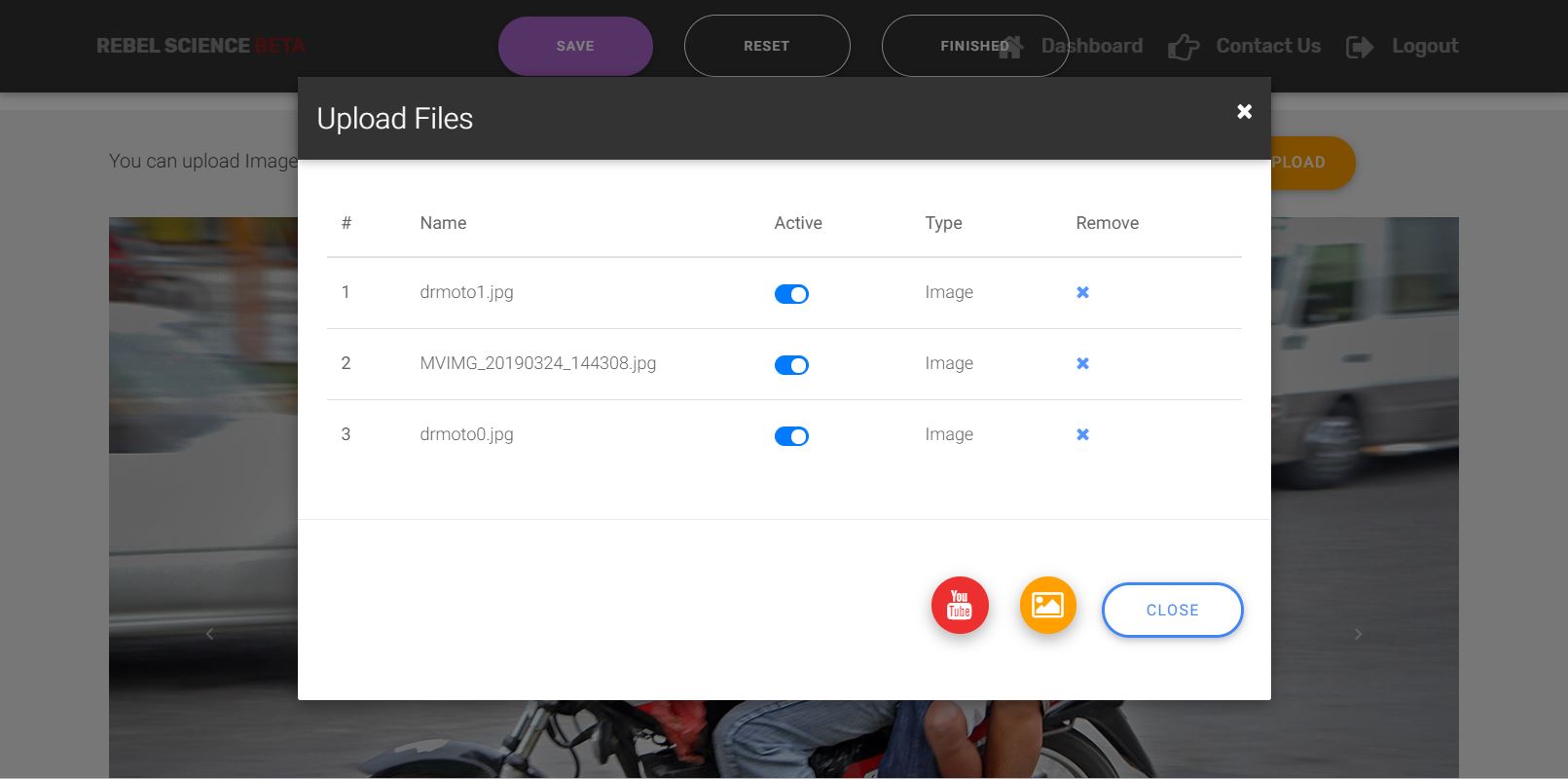This screenshot has width=1568, height=779.
Task: Toggle Active switch for MVIMG_20190324_144308.jpg
Action: [791, 365]
